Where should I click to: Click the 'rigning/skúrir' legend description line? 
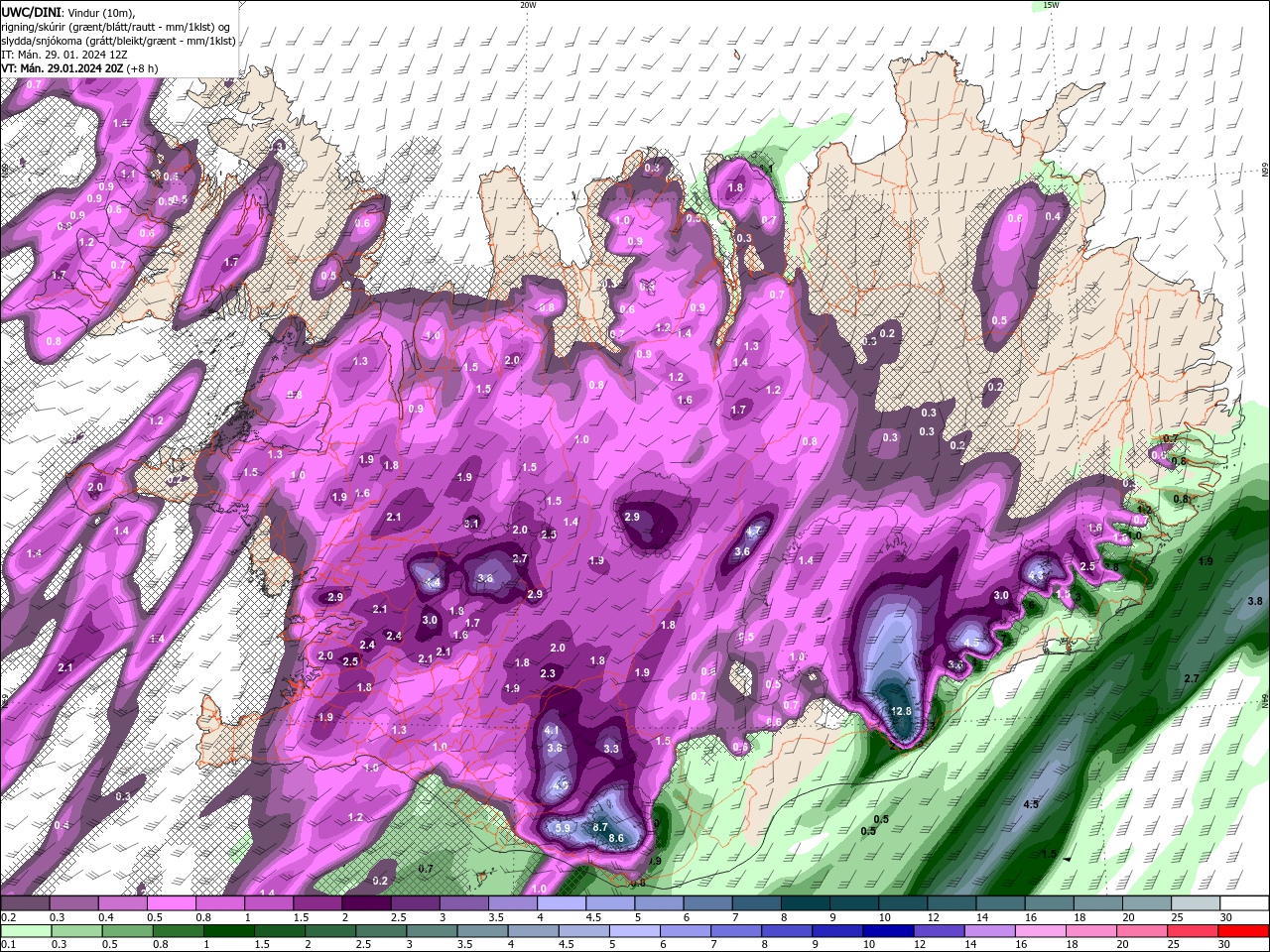coord(116,26)
